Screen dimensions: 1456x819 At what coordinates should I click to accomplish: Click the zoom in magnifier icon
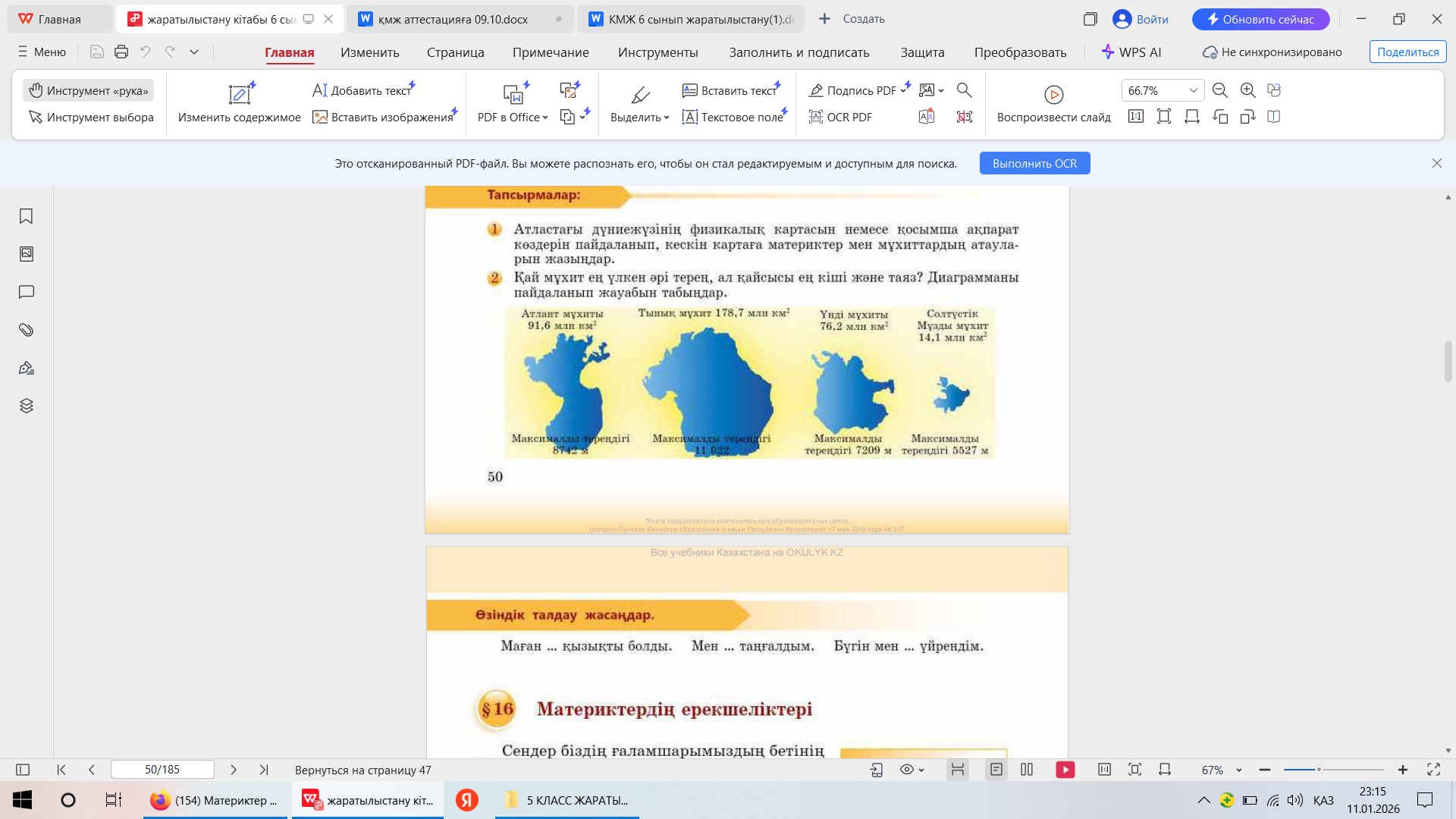click(1247, 90)
